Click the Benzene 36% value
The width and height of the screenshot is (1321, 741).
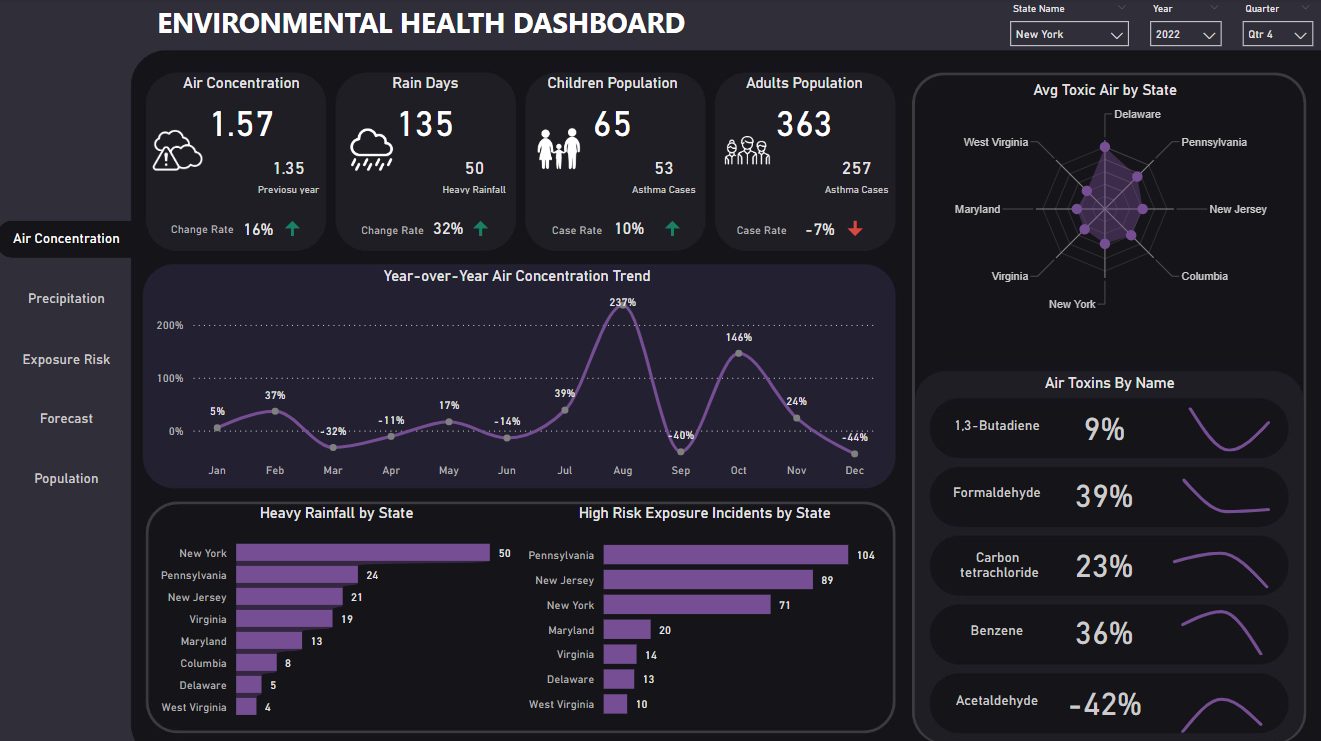pyautogui.click(x=1104, y=633)
